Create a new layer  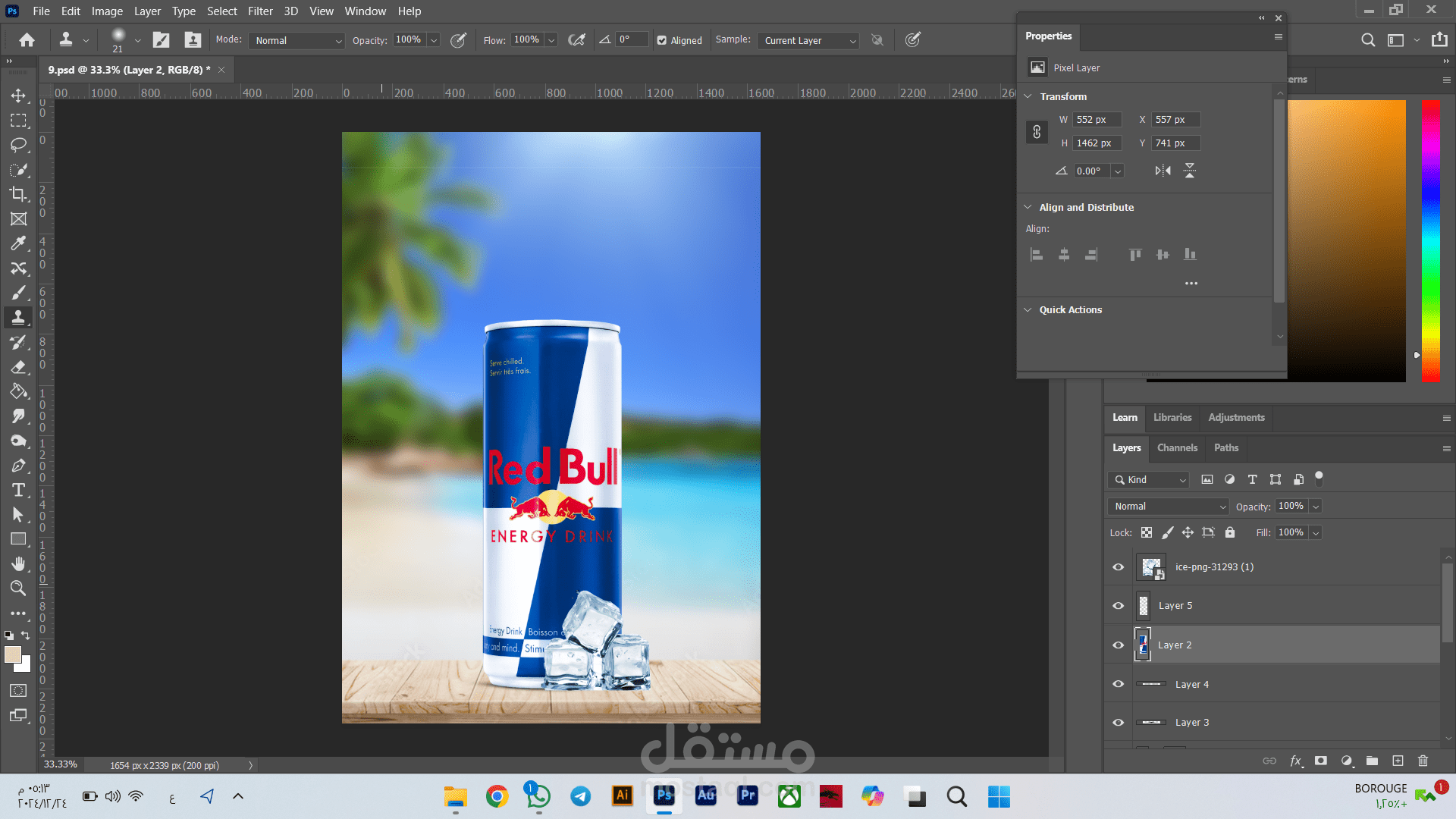pos(1398,761)
